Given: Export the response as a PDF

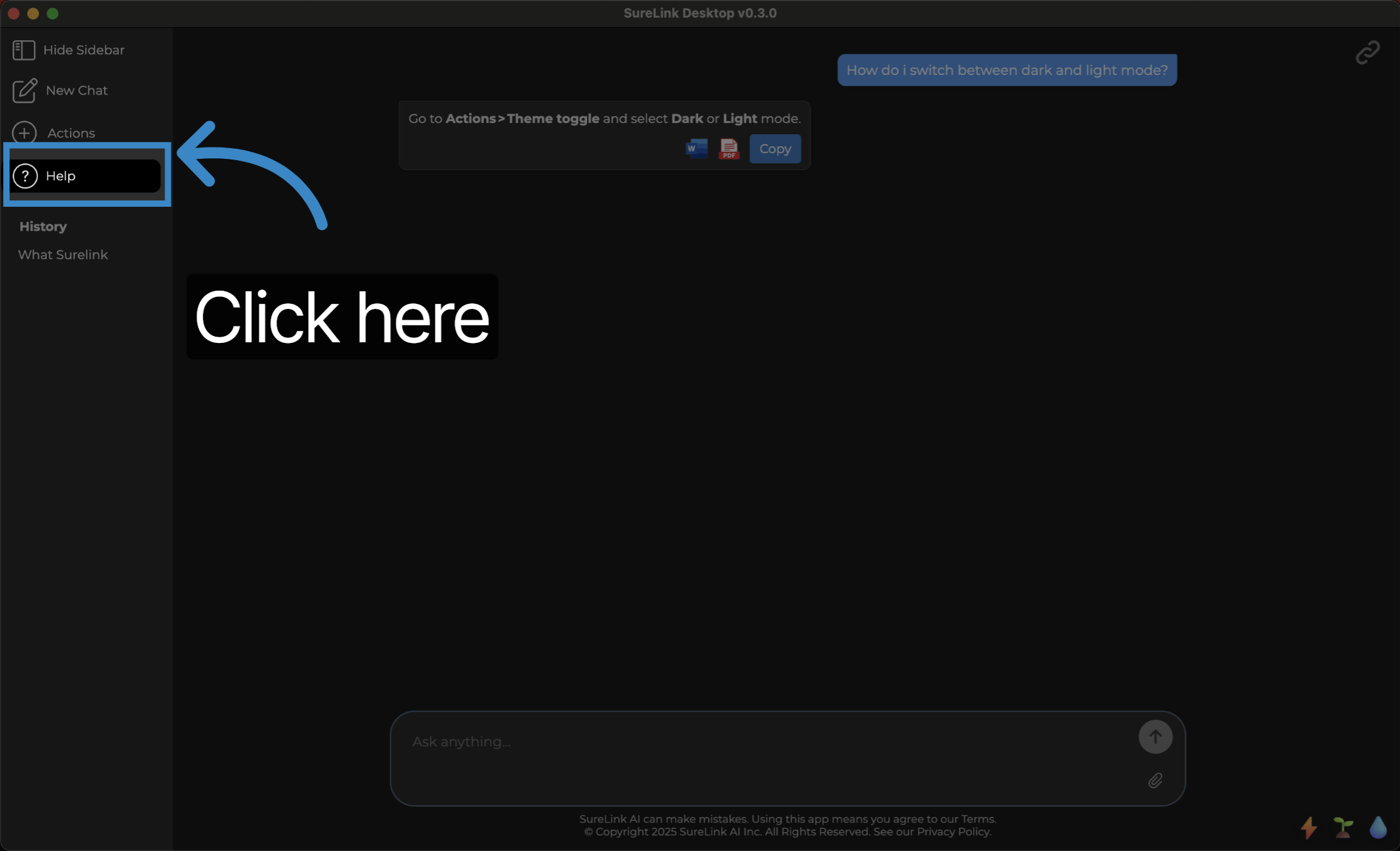Looking at the screenshot, I should (x=729, y=149).
